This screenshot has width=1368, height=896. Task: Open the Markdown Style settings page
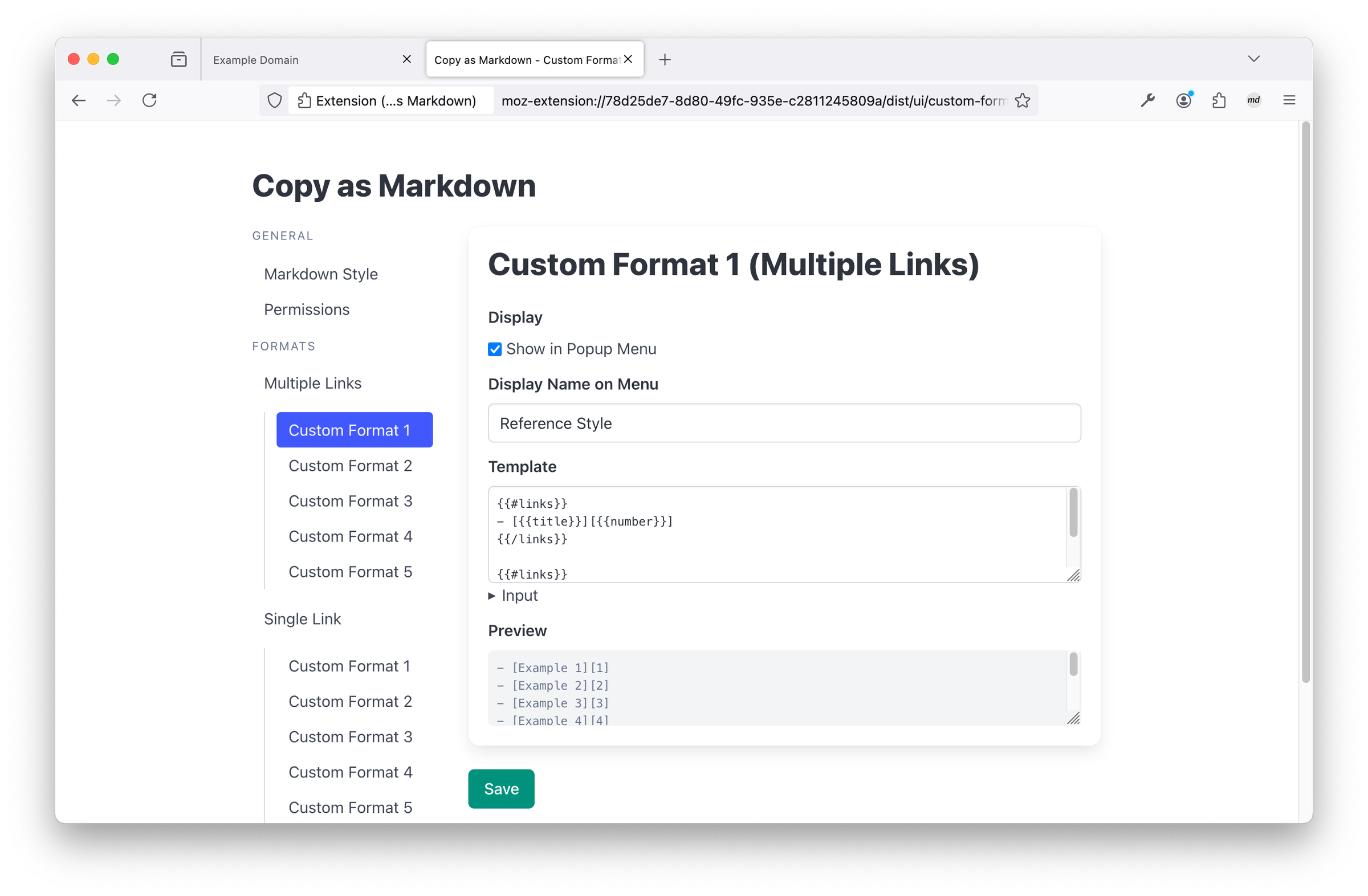coord(321,274)
